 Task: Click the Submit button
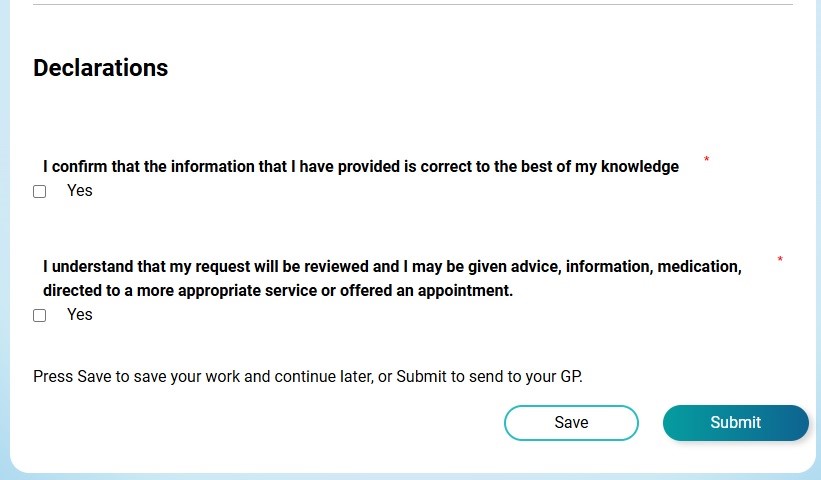tap(735, 422)
